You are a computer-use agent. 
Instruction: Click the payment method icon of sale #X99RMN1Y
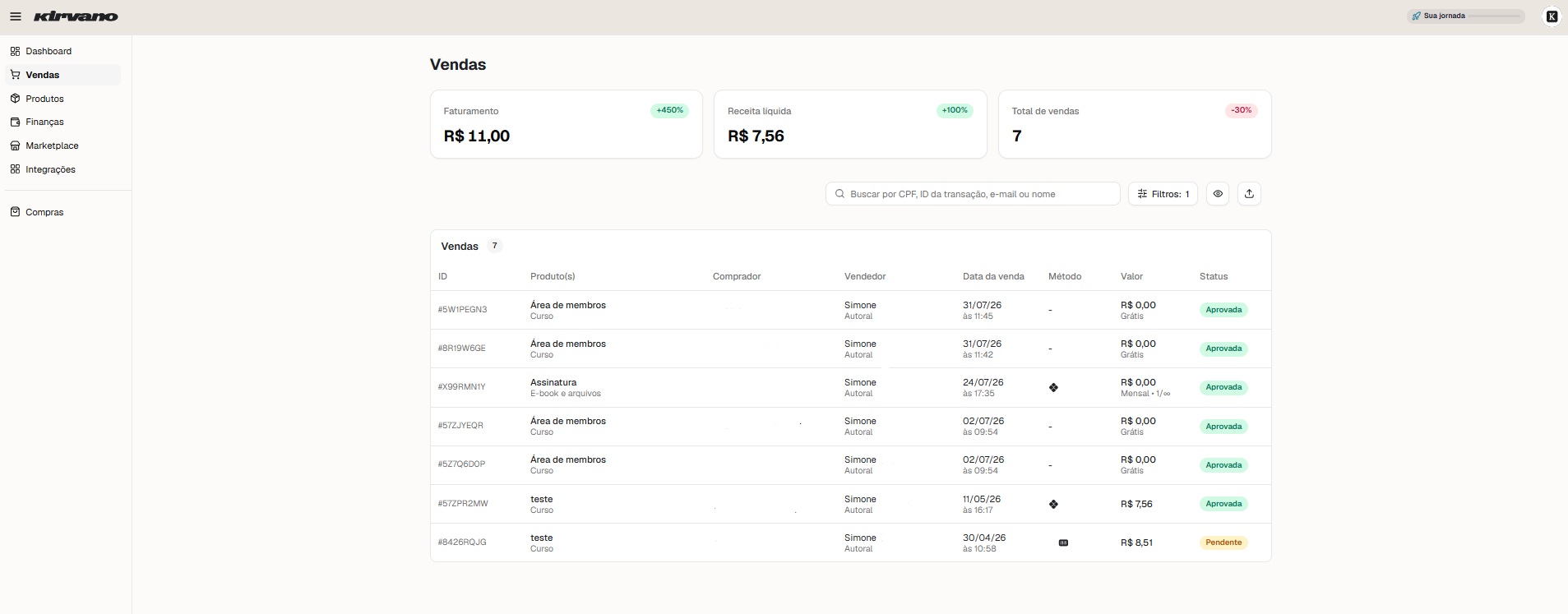(x=1053, y=387)
